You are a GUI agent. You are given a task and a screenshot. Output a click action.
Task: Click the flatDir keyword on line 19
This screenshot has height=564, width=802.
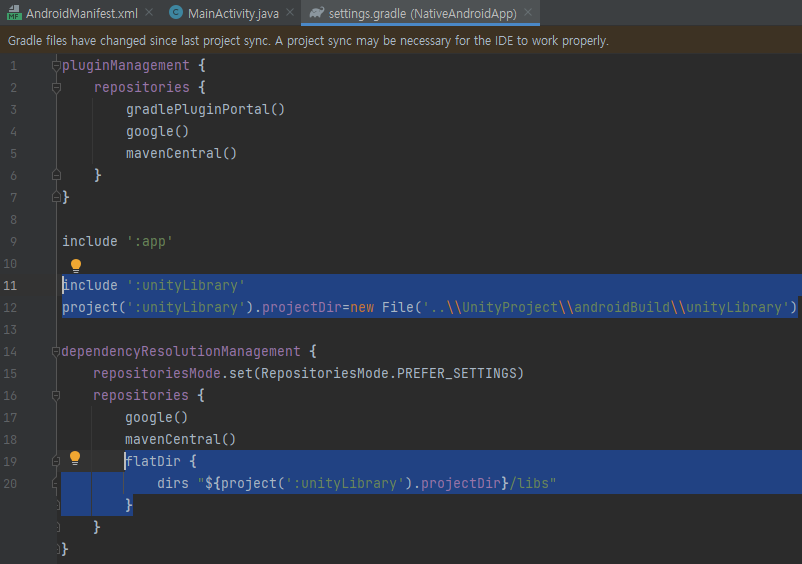click(x=153, y=461)
